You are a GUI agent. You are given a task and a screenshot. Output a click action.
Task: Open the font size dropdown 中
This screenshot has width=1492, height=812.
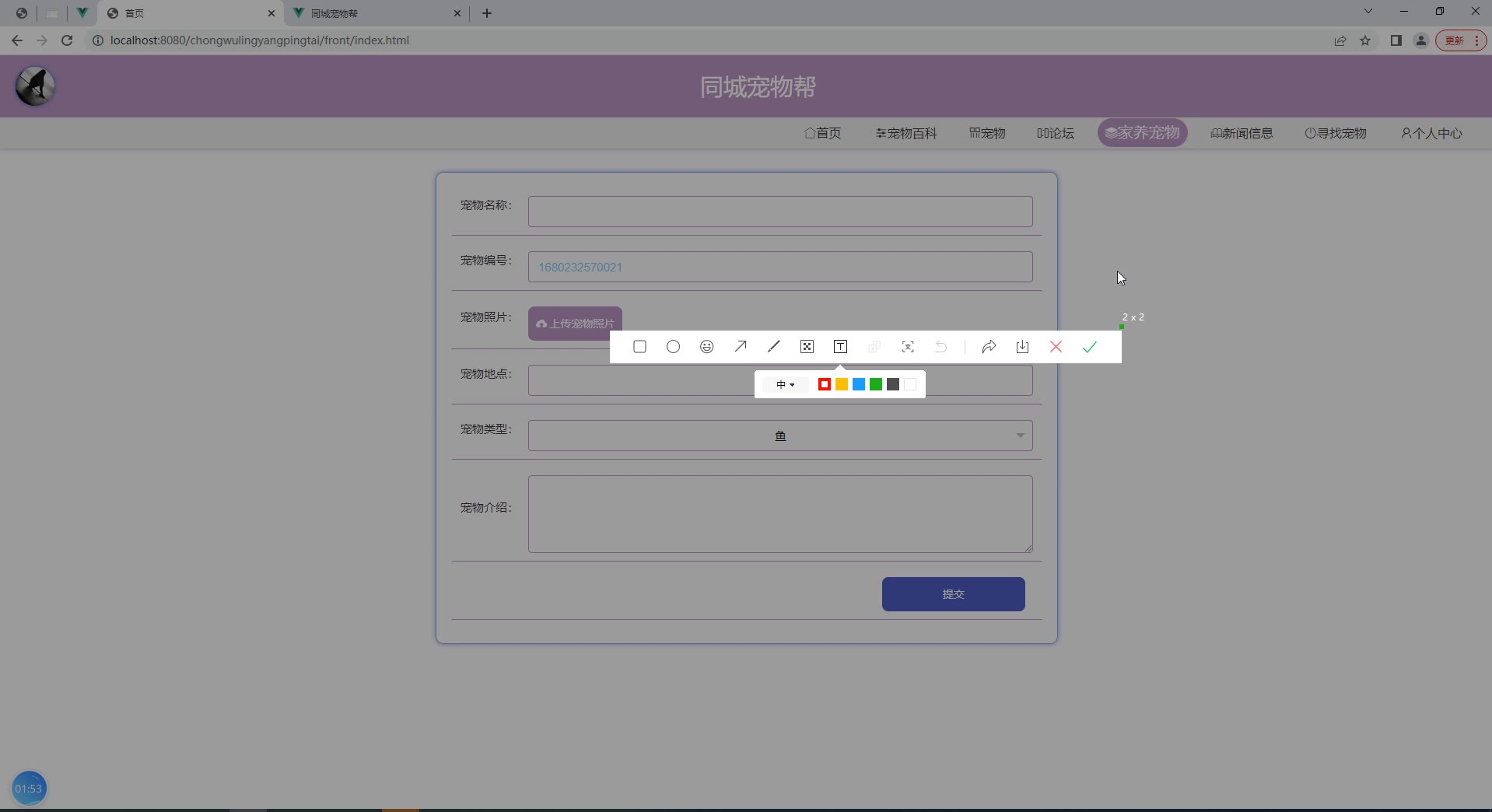coord(785,384)
